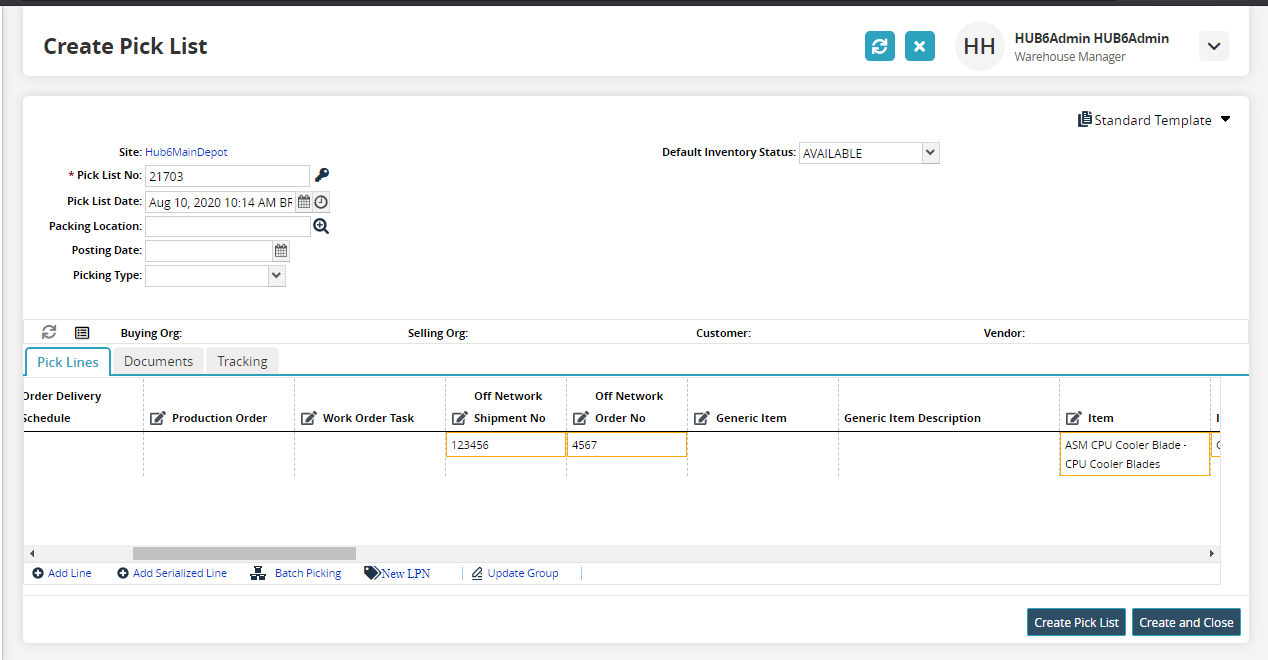Viewport: 1268px width, 660px height.
Task: Click the refresh icon in the header
Action: (x=879, y=46)
